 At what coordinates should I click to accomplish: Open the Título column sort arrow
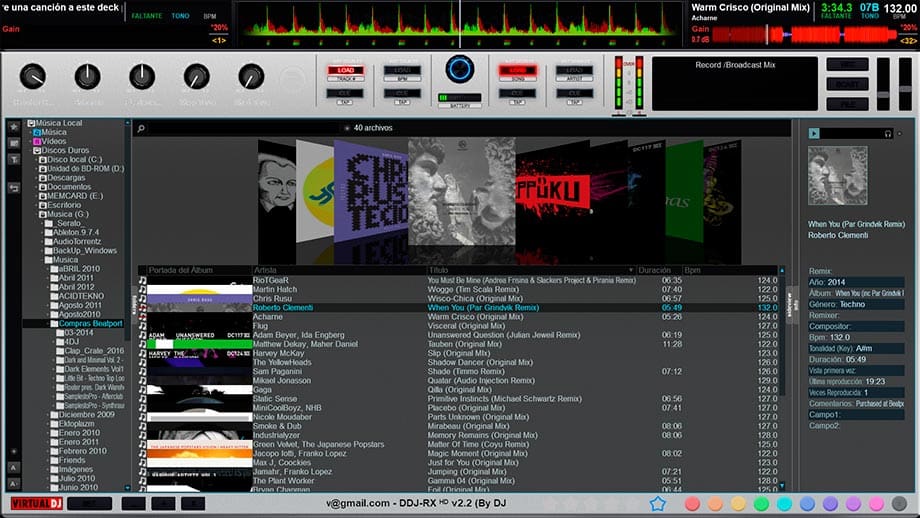(x=631, y=270)
